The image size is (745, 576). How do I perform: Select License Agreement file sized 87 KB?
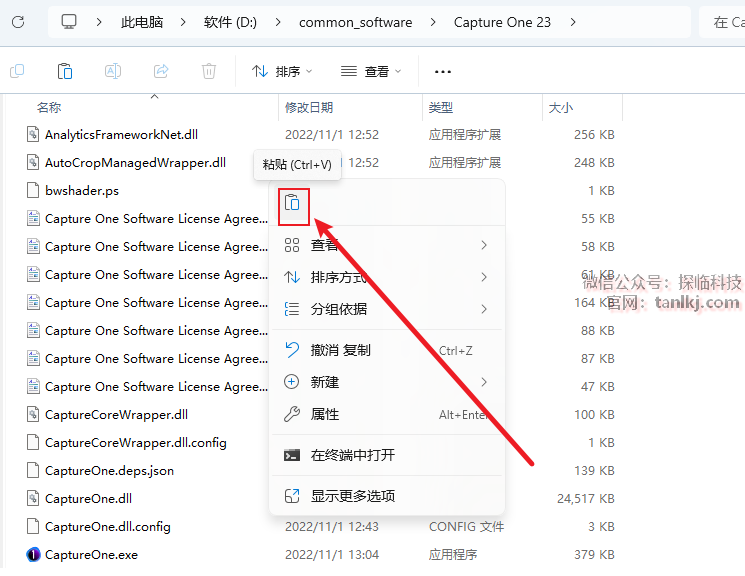point(156,359)
